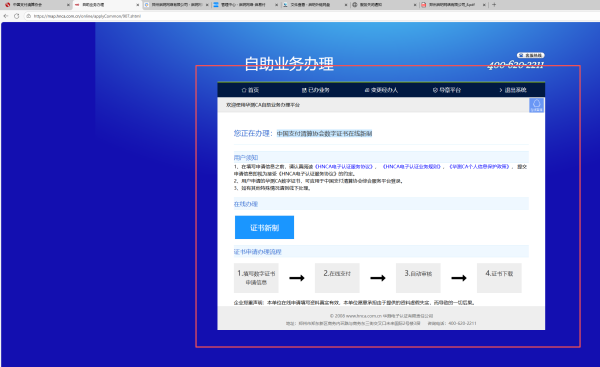Viewport: 600px width, 367px height.
Task: Click the footer www.hnca.com.cn copyright text
Action: click(x=382, y=316)
